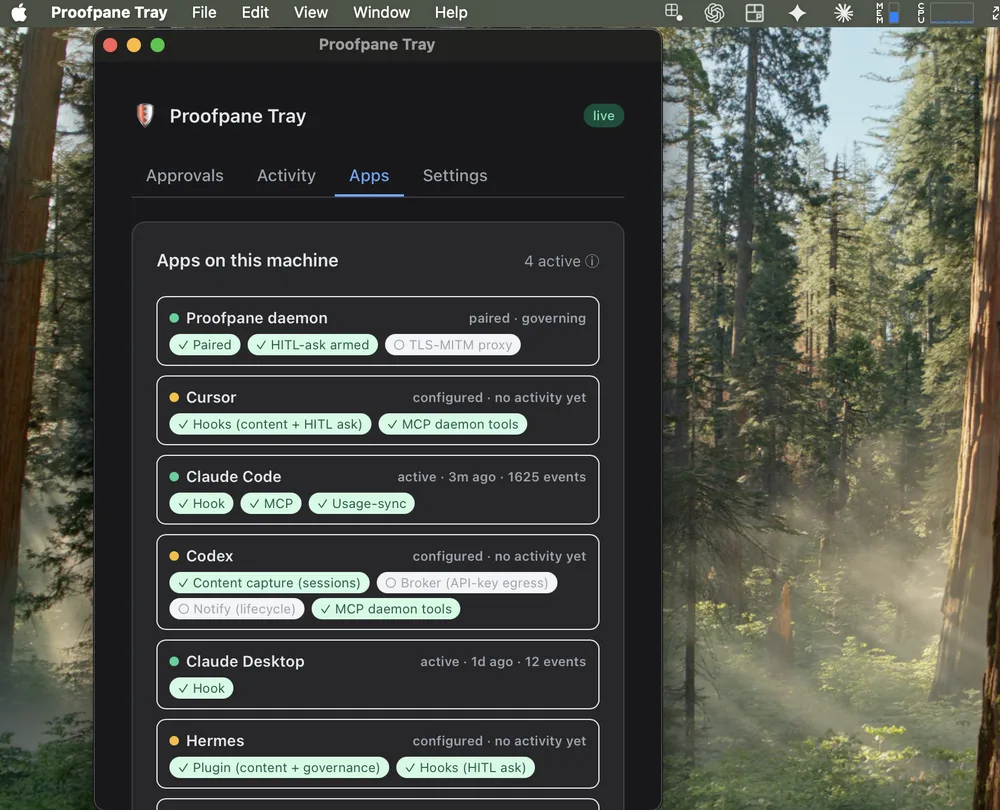Toggle the Hook chip under Claude Code
Viewport: 1000px width, 810px height.
pyautogui.click(x=202, y=503)
